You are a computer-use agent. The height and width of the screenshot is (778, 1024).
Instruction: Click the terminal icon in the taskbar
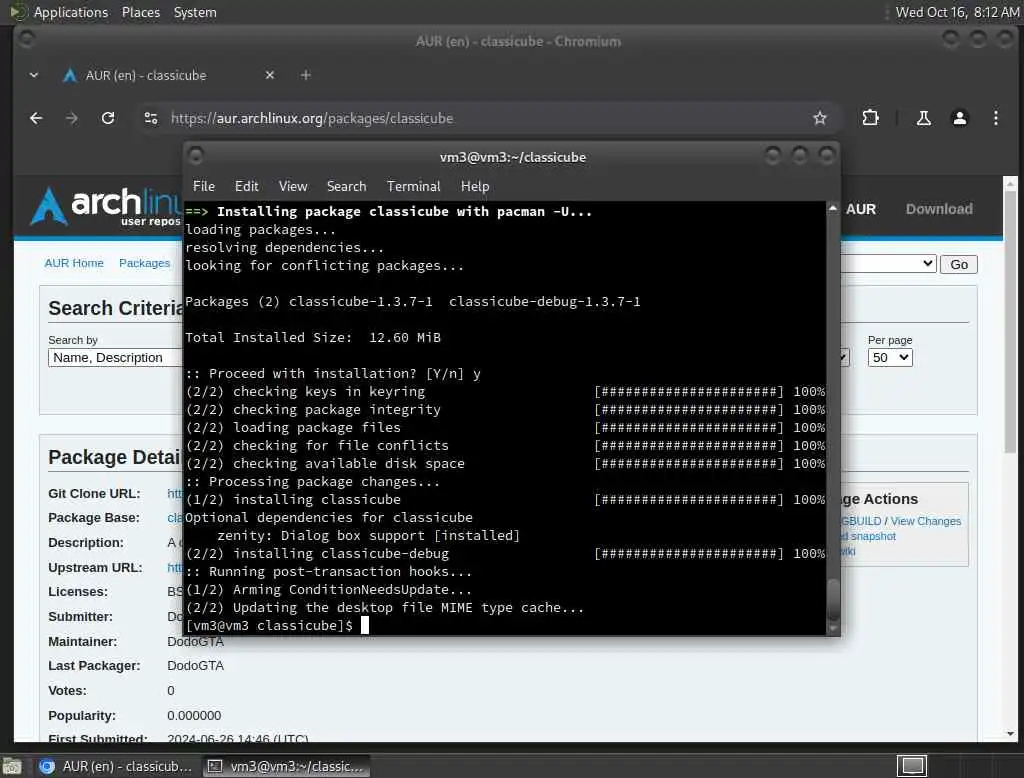[215, 766]
